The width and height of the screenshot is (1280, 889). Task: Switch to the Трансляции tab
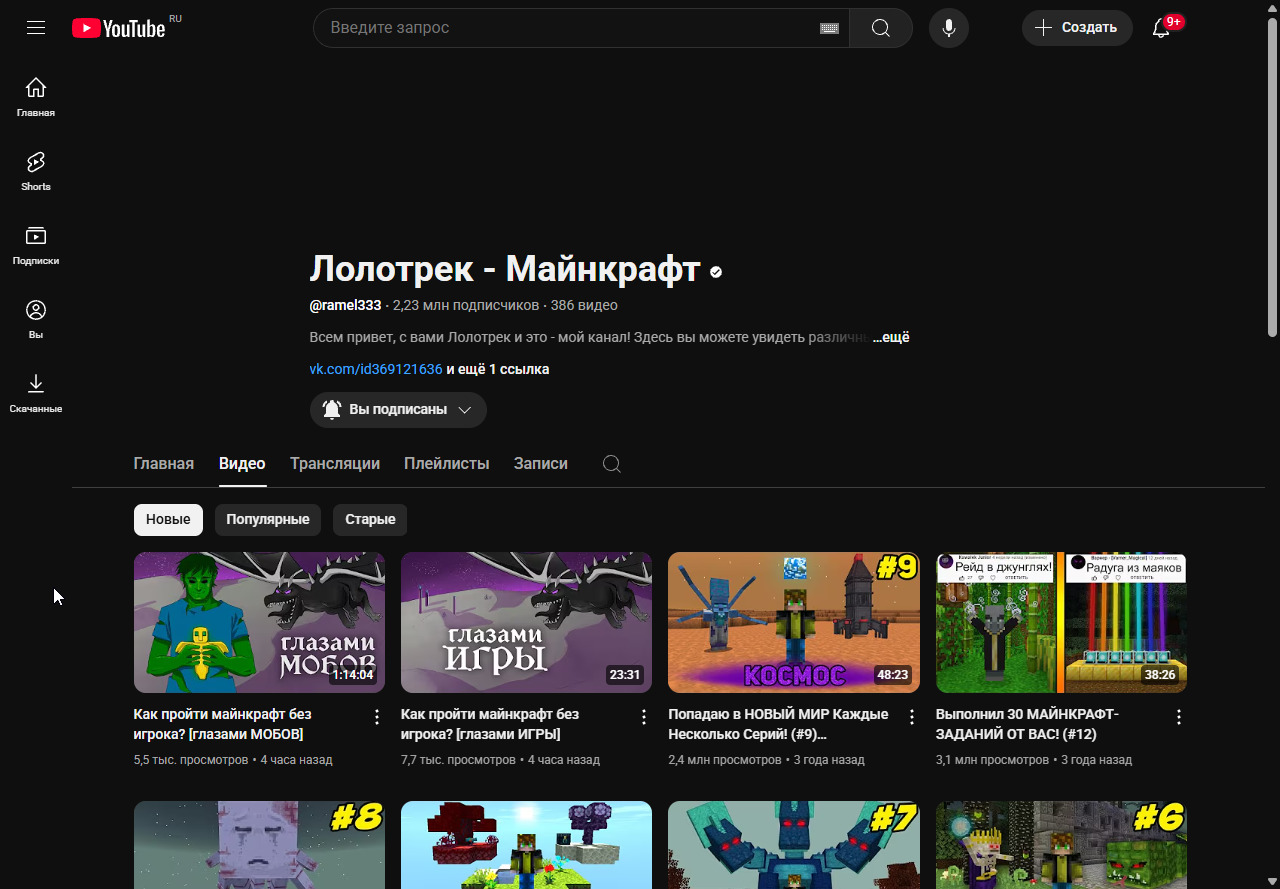pos(335,464)
